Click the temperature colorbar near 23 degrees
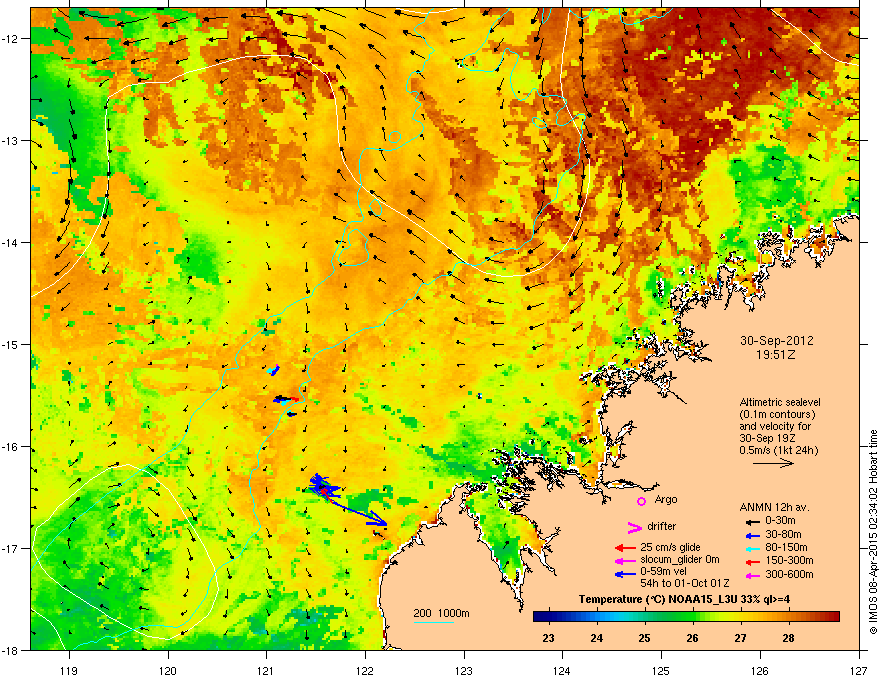The image size is (880, 680). point(548,617)
